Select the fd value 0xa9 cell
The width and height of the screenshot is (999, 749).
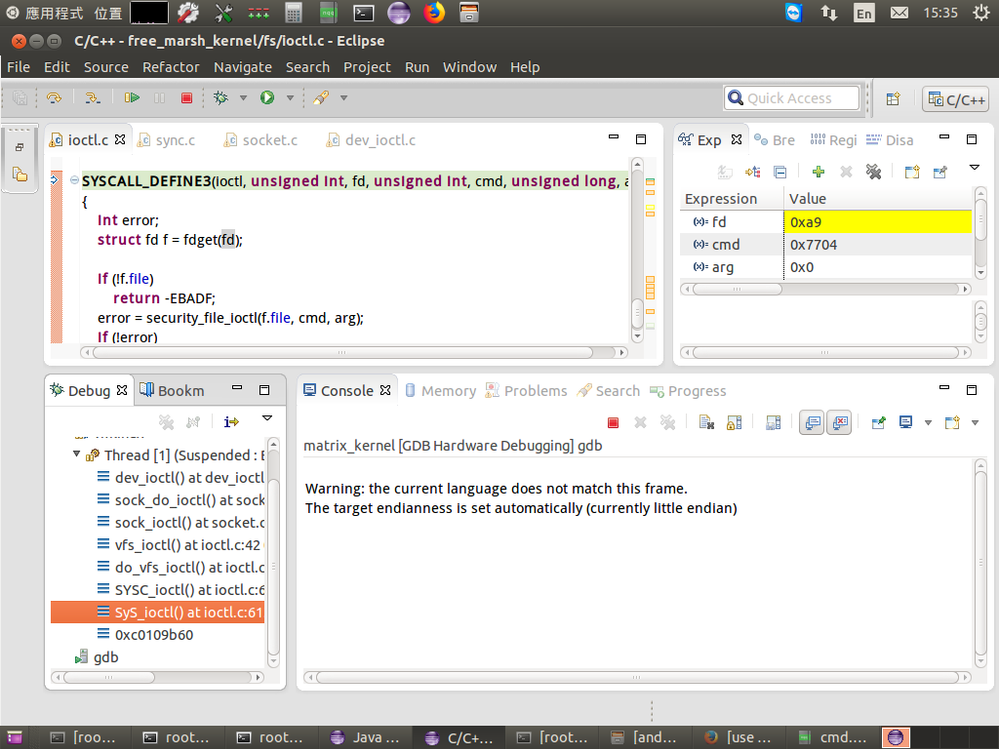tap(877, 222)
